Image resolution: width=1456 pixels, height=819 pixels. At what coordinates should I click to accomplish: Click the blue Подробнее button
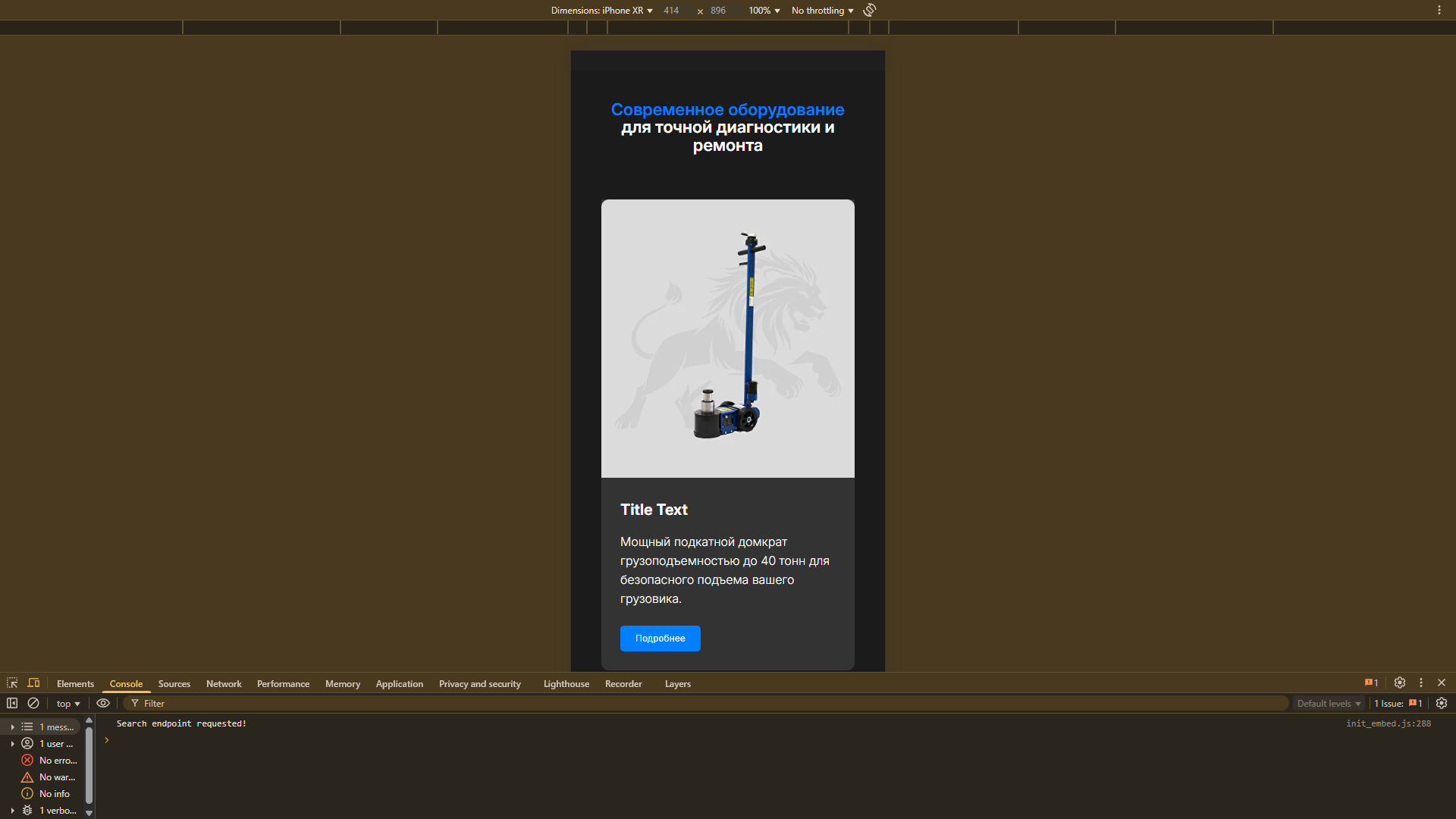[x=660, y=639]
